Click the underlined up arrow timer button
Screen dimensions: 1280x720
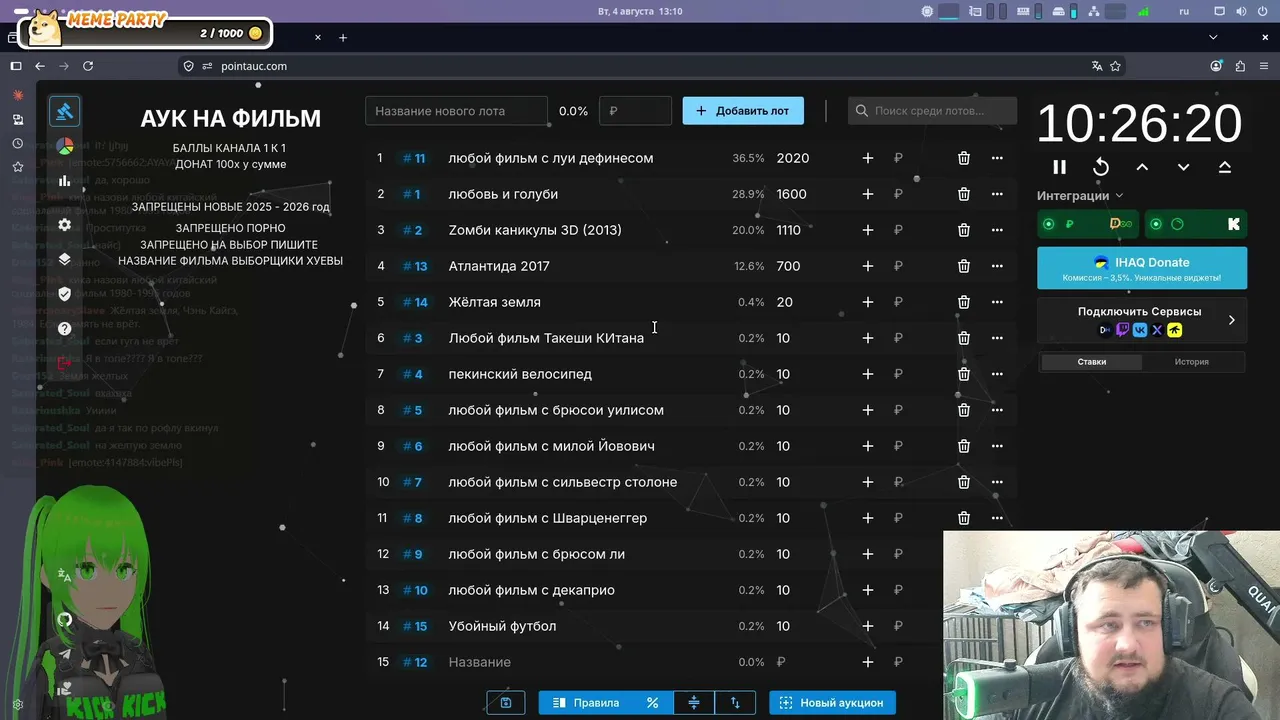pos(1225,167)
